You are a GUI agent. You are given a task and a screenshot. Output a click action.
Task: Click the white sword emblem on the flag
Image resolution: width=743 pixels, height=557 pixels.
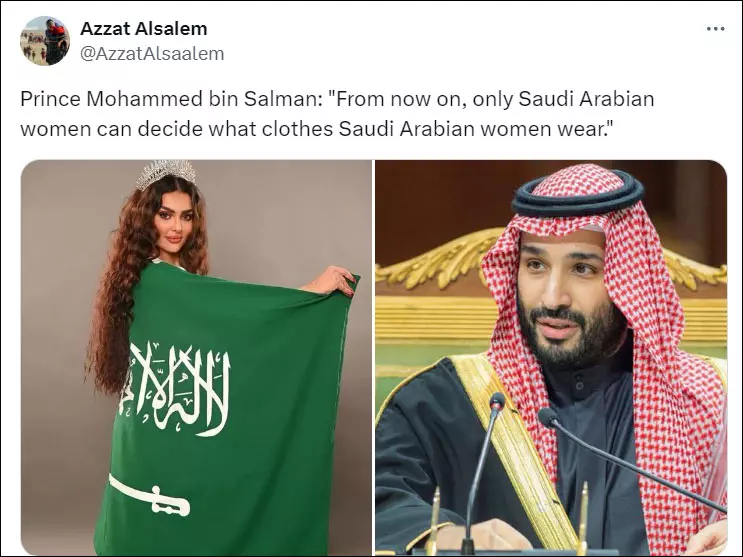click(x=149, y=496)
